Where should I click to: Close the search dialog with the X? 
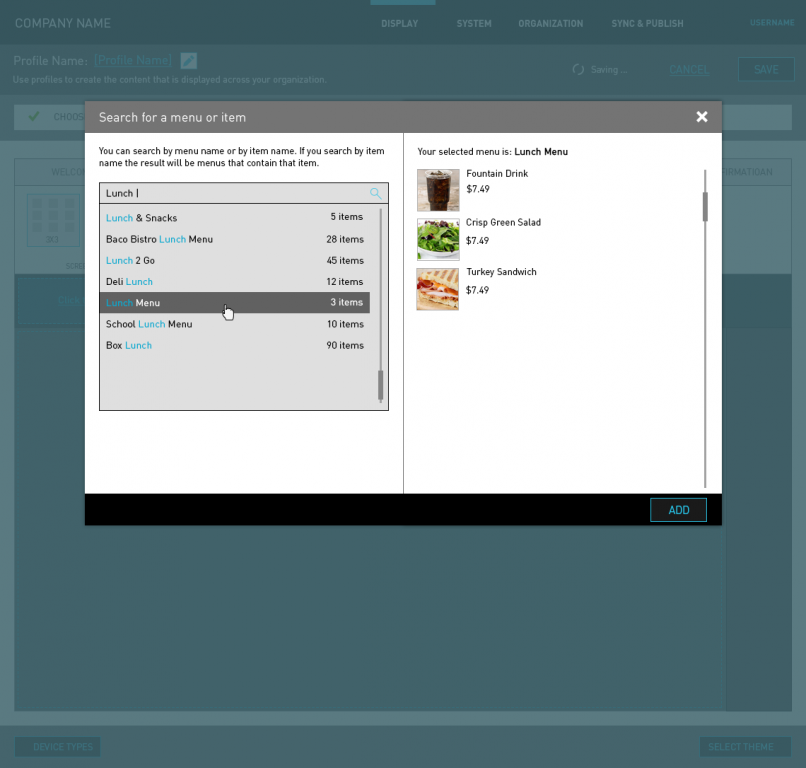tap(702, 117)
